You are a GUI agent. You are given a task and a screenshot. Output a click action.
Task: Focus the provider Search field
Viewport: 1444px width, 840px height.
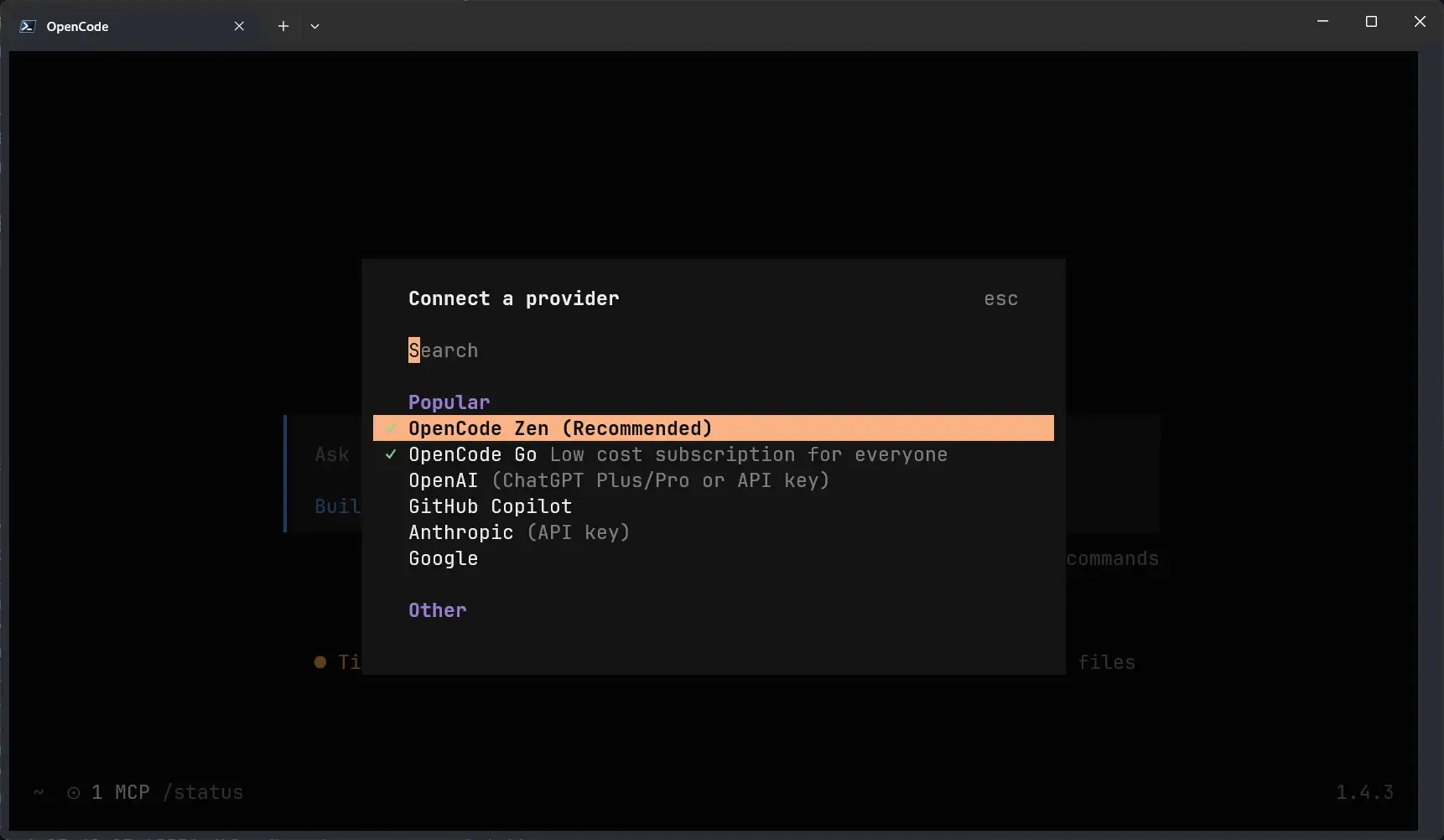(714, 350)
